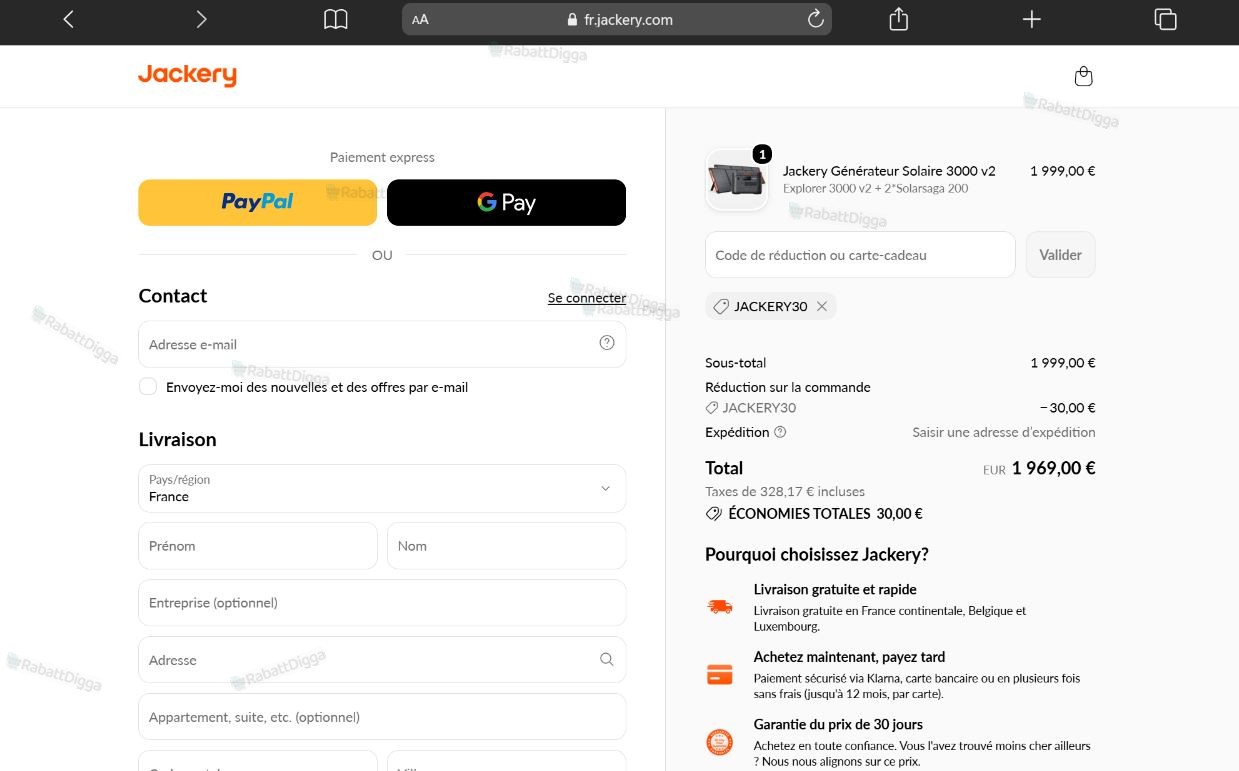Click the Jackery Générateur Solaire product thumbnail

(x=737, y=180)
